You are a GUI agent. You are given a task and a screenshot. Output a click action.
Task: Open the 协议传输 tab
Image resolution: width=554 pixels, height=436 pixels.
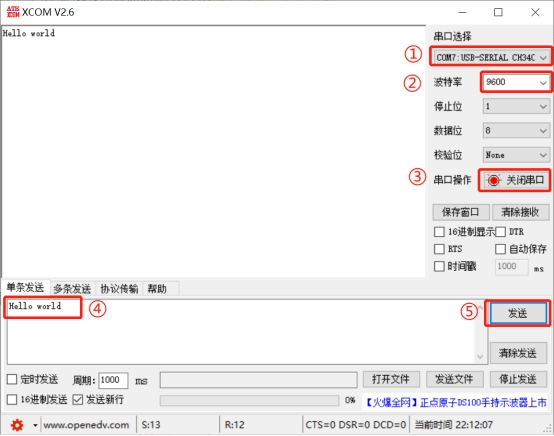[119, 289]
